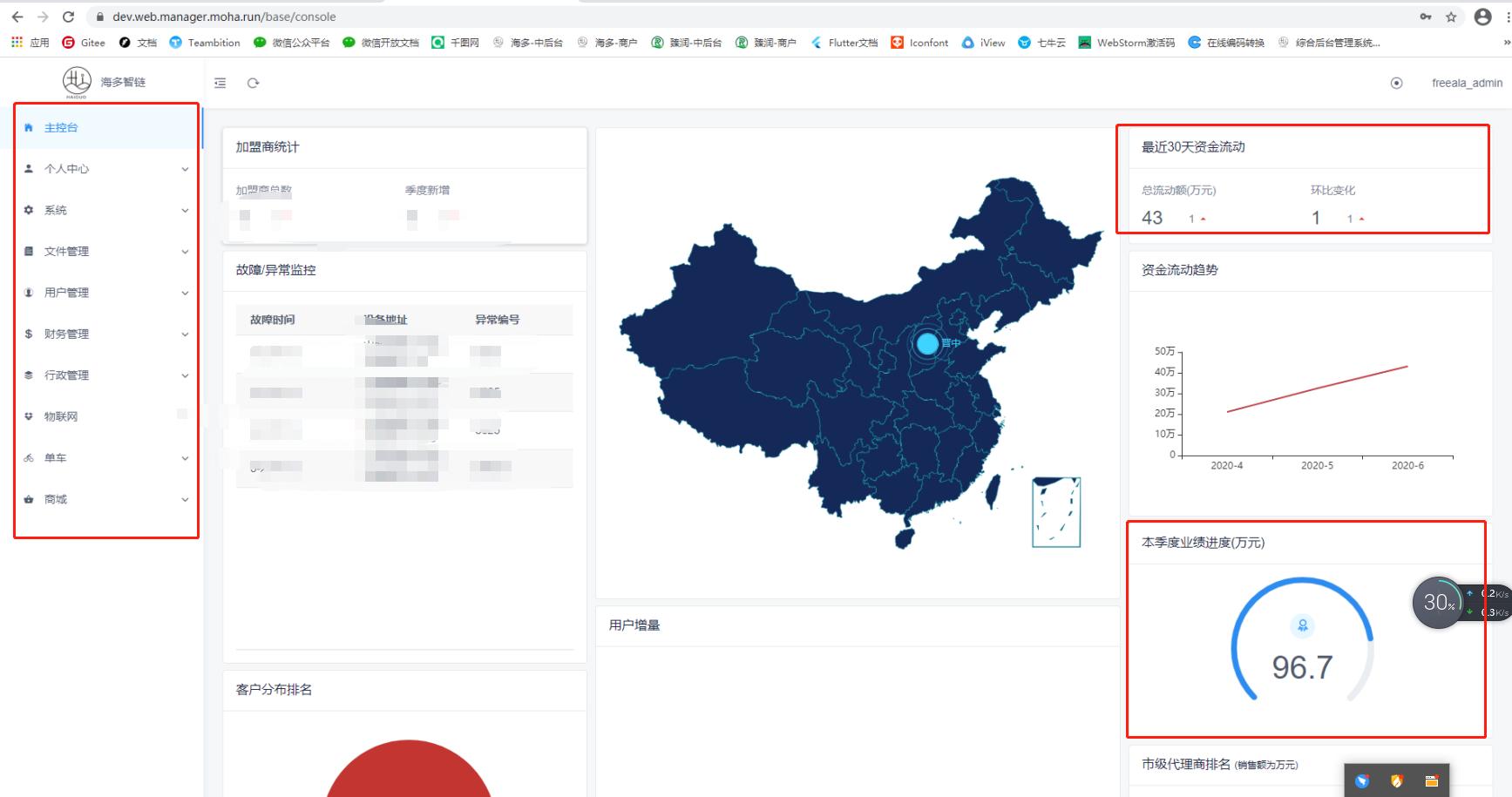Viewport: 1512px width, 797px height.
Task: Click the shield icon for 物联网
Action: click(x=29, y=415)
